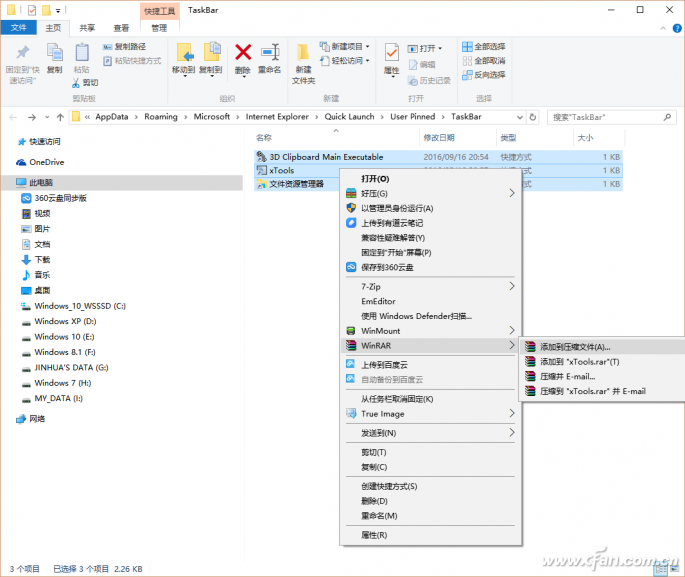
Task: Click the Cut scissors button
Action: (85, 83)
